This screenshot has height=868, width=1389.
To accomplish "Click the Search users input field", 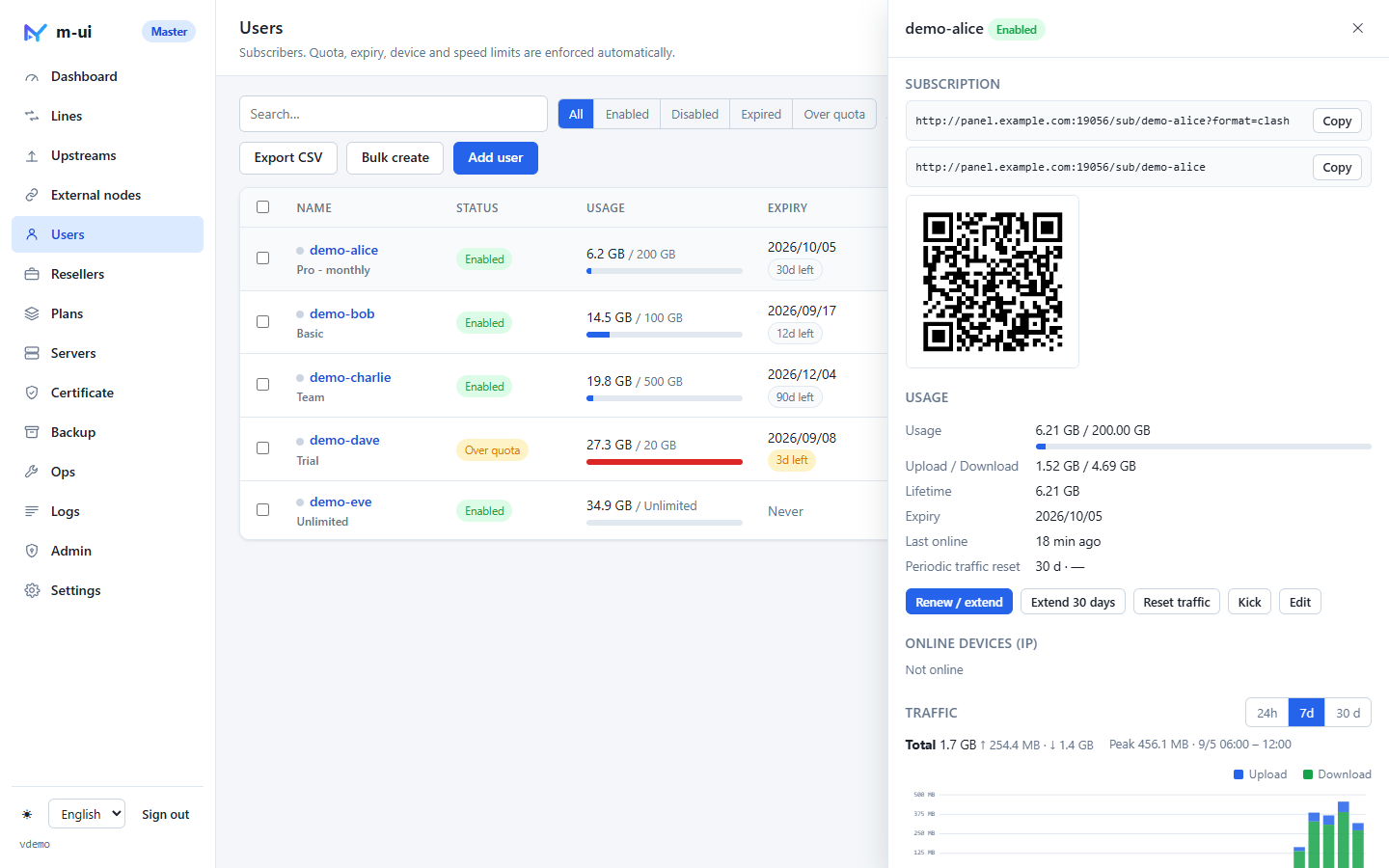I will coord(394,114).
